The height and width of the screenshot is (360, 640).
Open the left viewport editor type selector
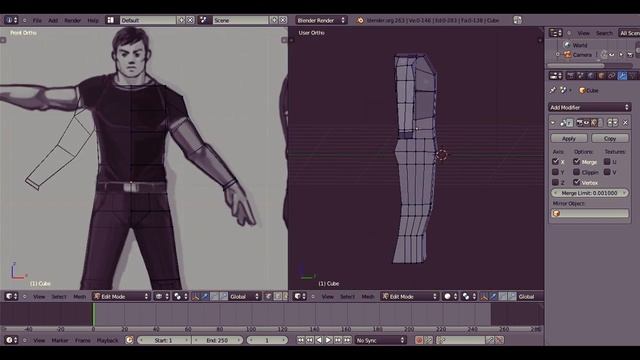pos(11,296)
